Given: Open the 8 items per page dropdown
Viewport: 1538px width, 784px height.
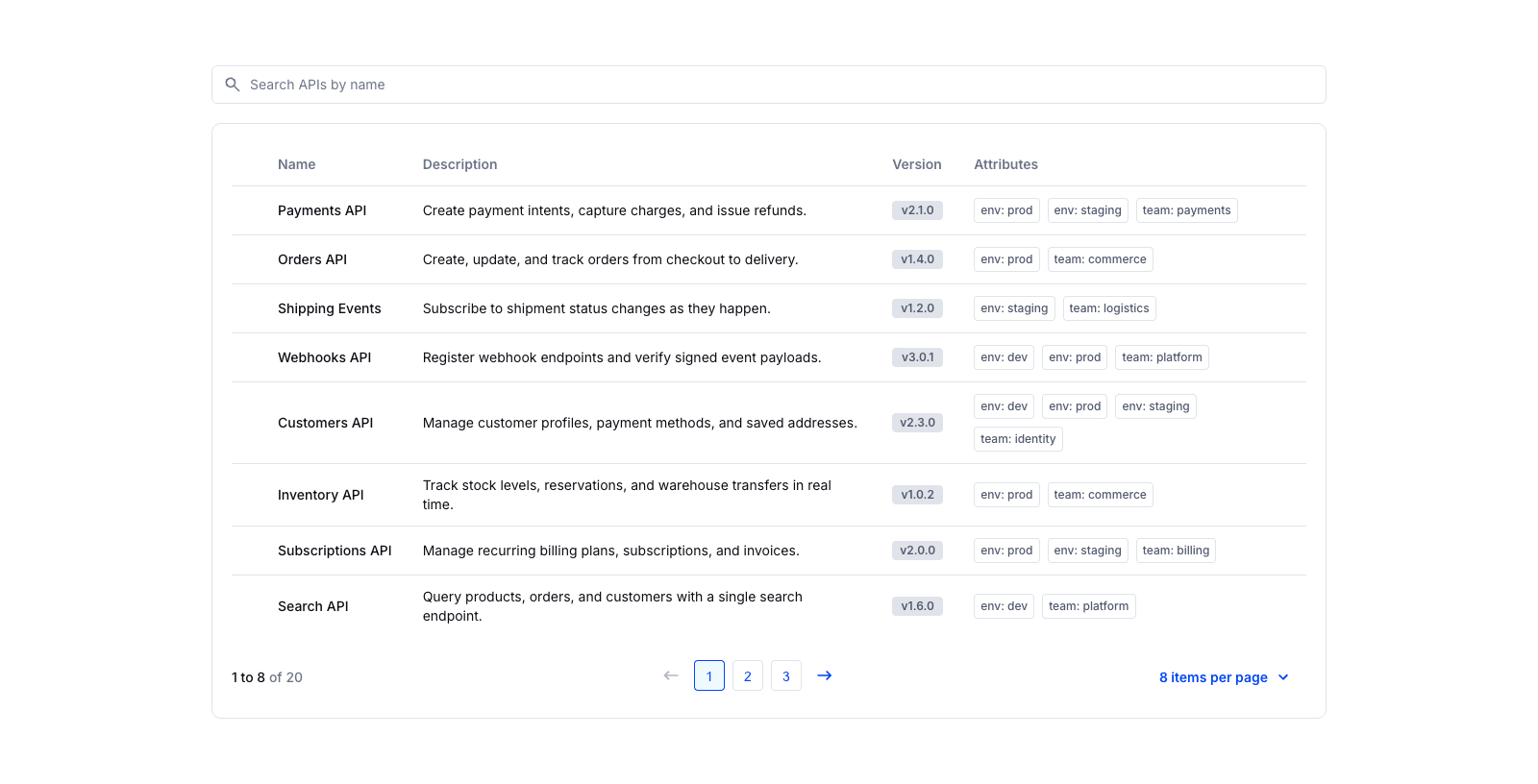Looking at the screenshot, I should (x=1224, y=677).
